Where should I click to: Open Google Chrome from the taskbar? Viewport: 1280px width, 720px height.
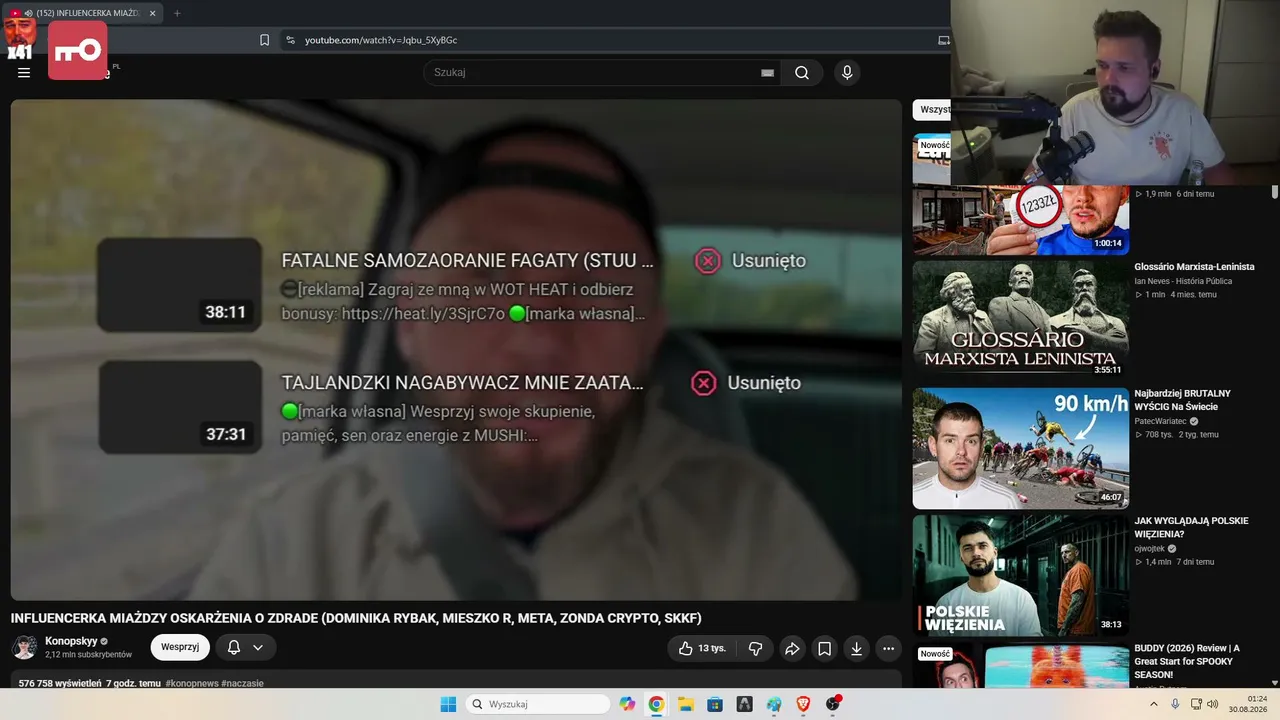coord(656,704)
